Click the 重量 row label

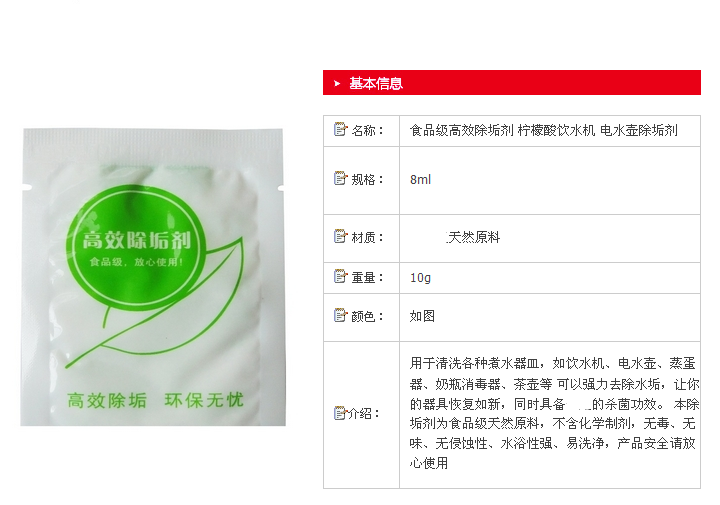pos(367,278)
